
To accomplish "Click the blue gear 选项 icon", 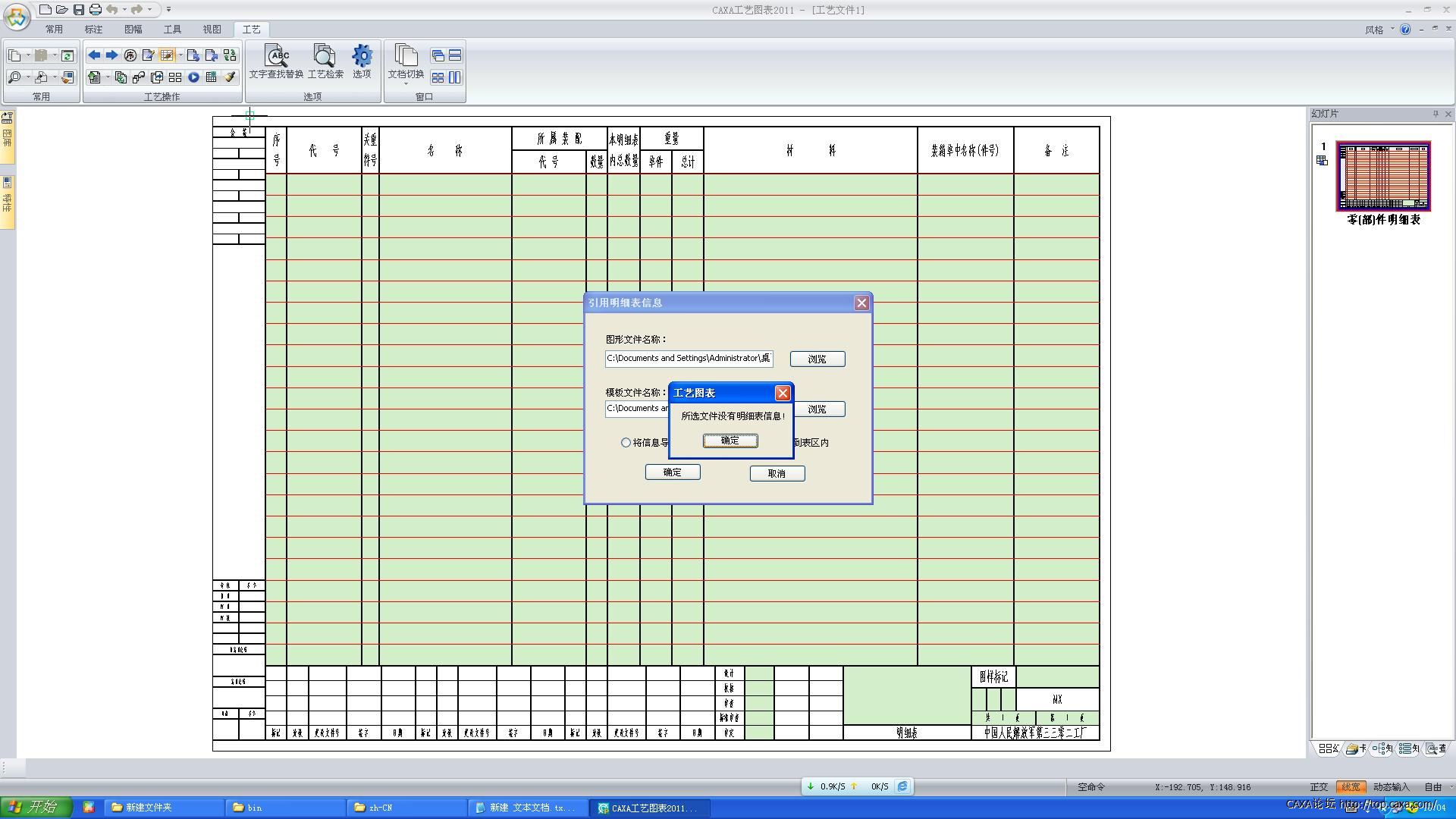I will click(362, 56).
